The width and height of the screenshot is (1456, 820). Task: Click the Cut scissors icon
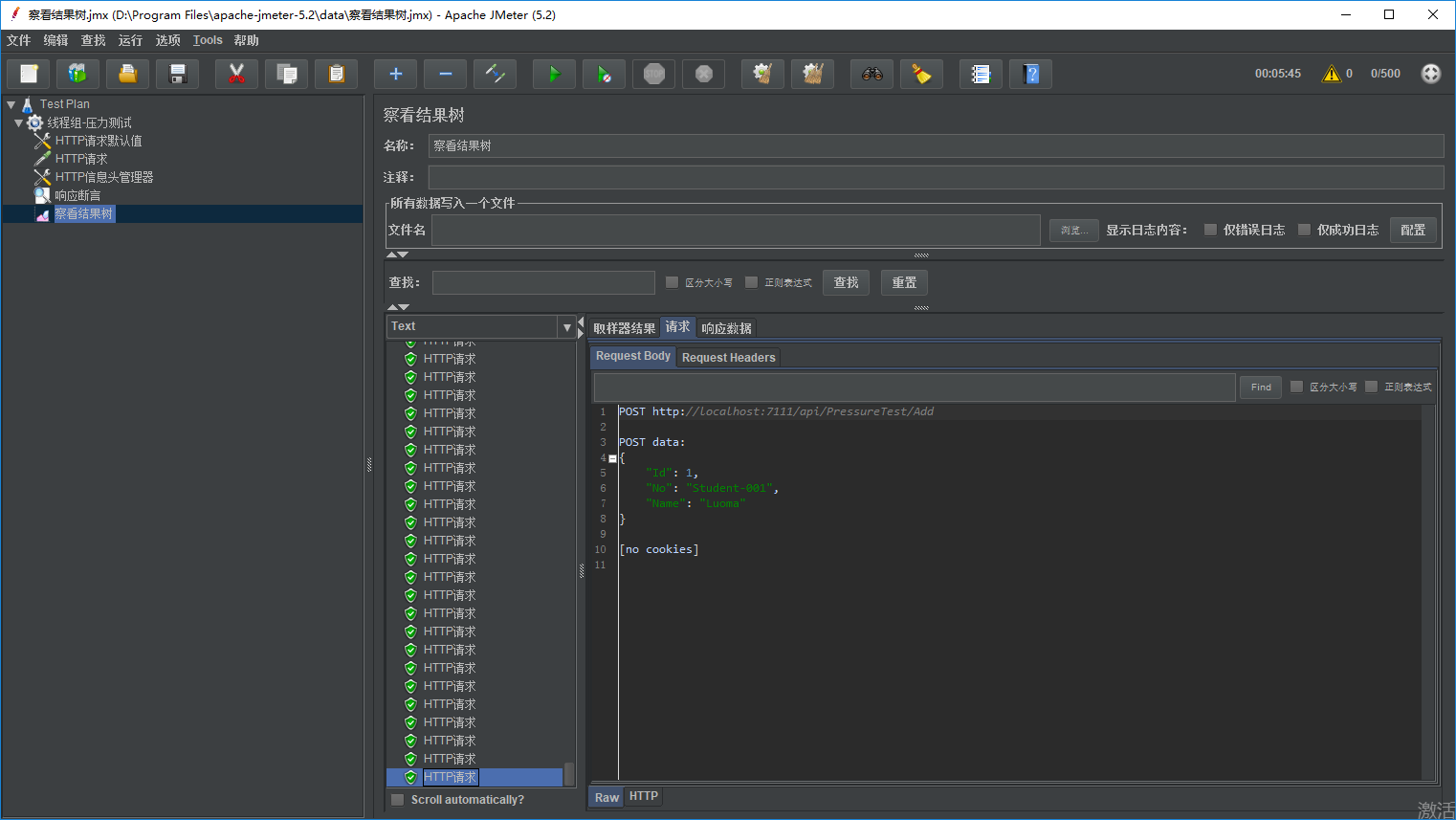[237, 74]
